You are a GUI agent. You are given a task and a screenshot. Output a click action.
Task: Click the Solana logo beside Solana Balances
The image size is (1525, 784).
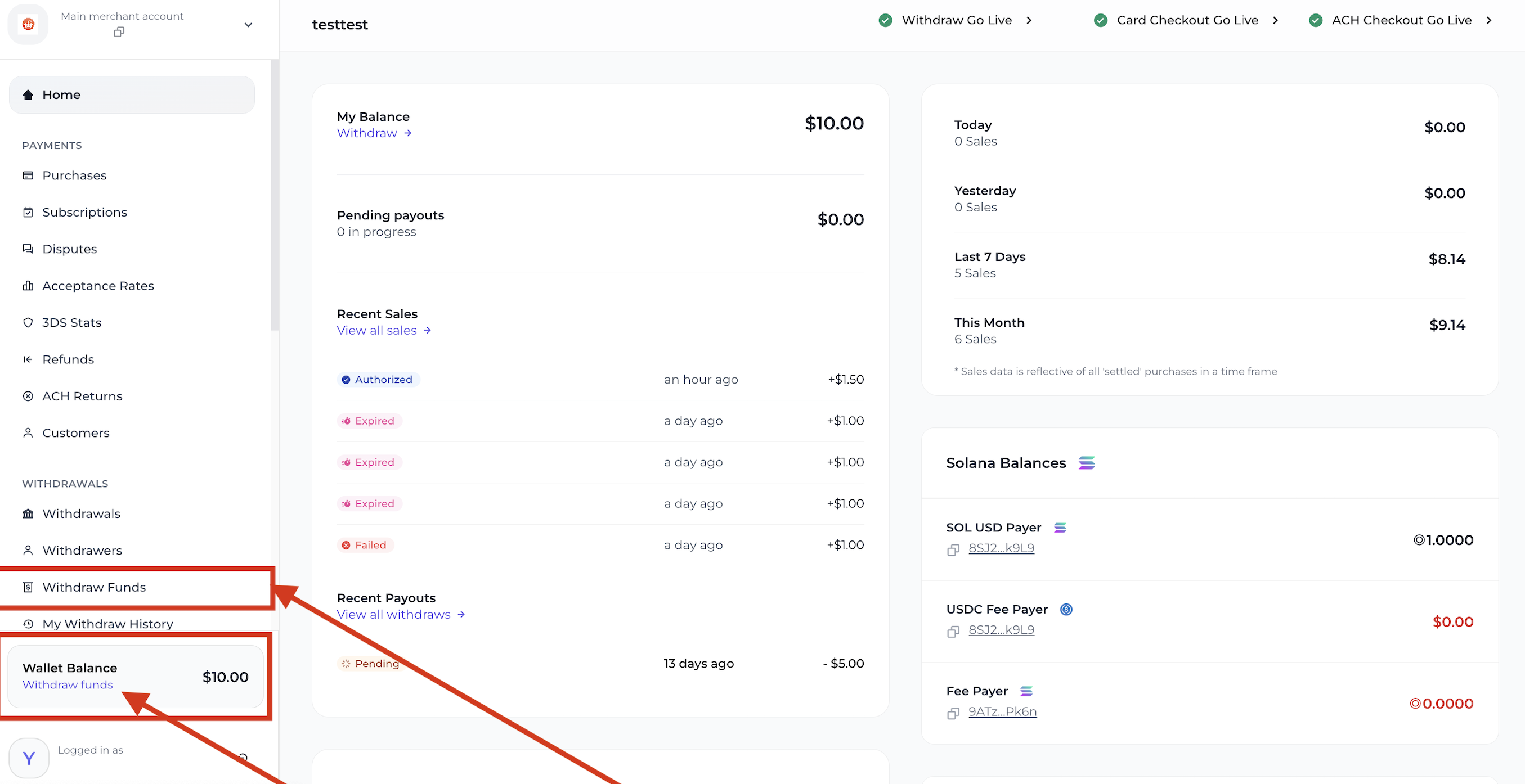pyautogui.click(x=1086, y=463)
